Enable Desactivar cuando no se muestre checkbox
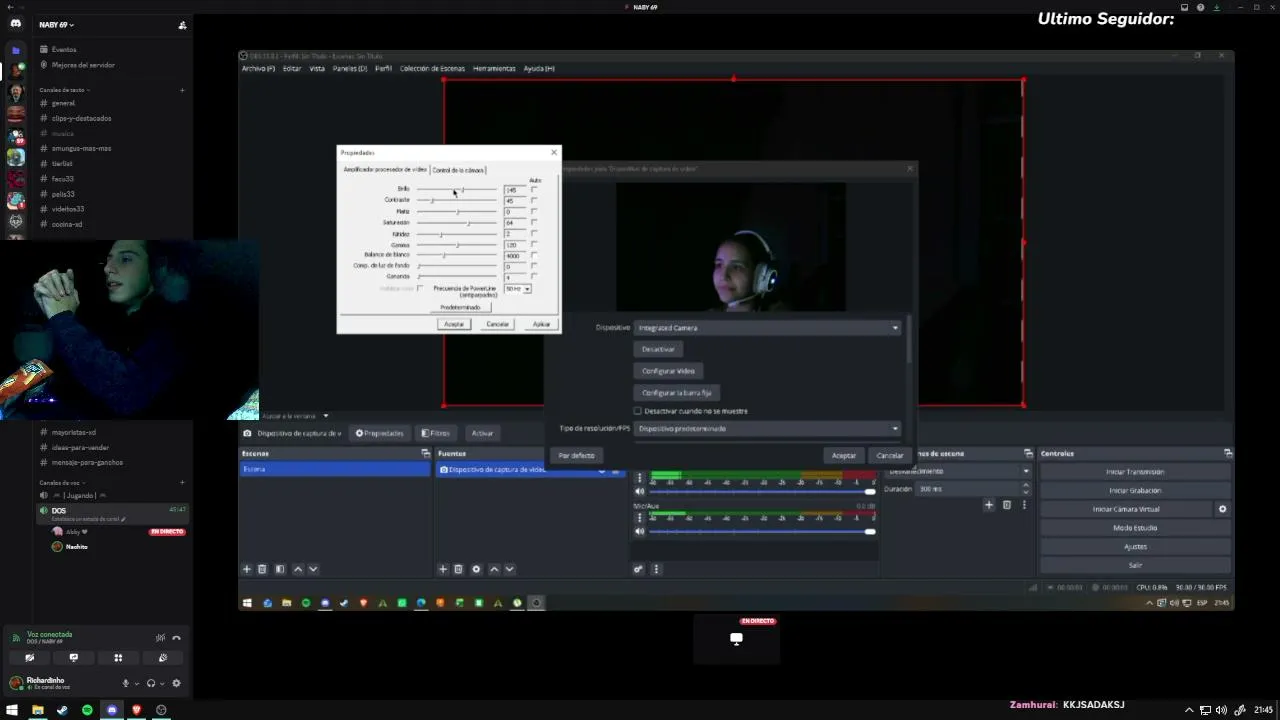This screenshot has height=720, width=1280. (638, 411)
